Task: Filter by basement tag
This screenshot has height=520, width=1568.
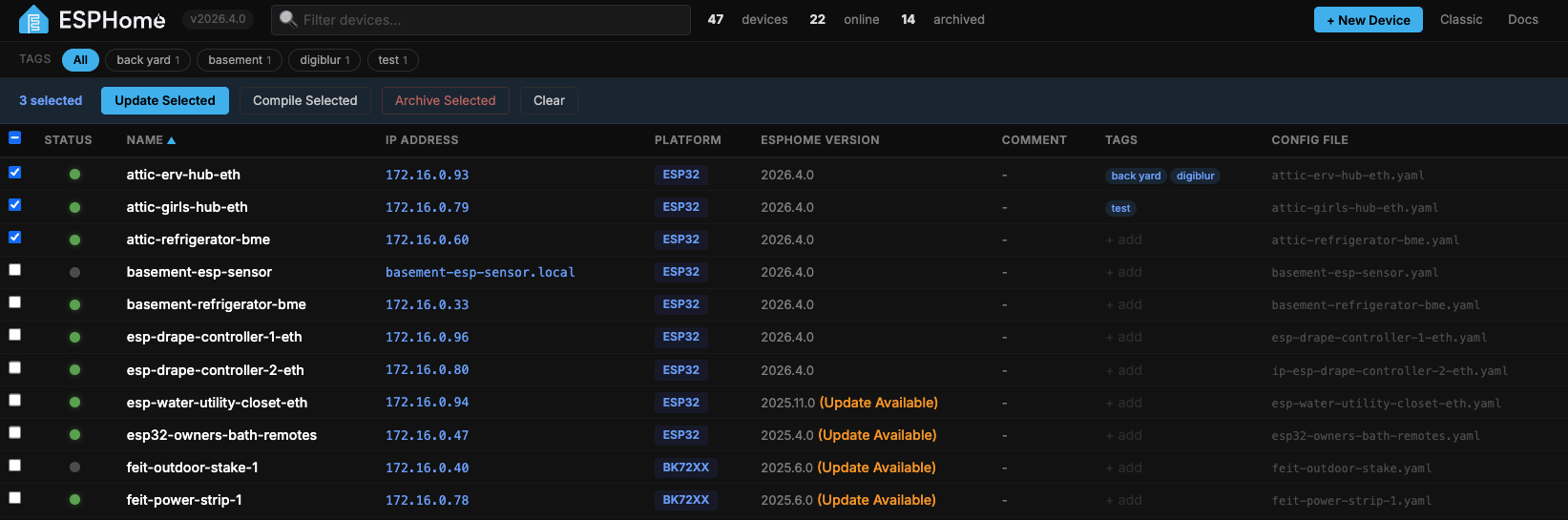Action: click(x=240, y=60)
